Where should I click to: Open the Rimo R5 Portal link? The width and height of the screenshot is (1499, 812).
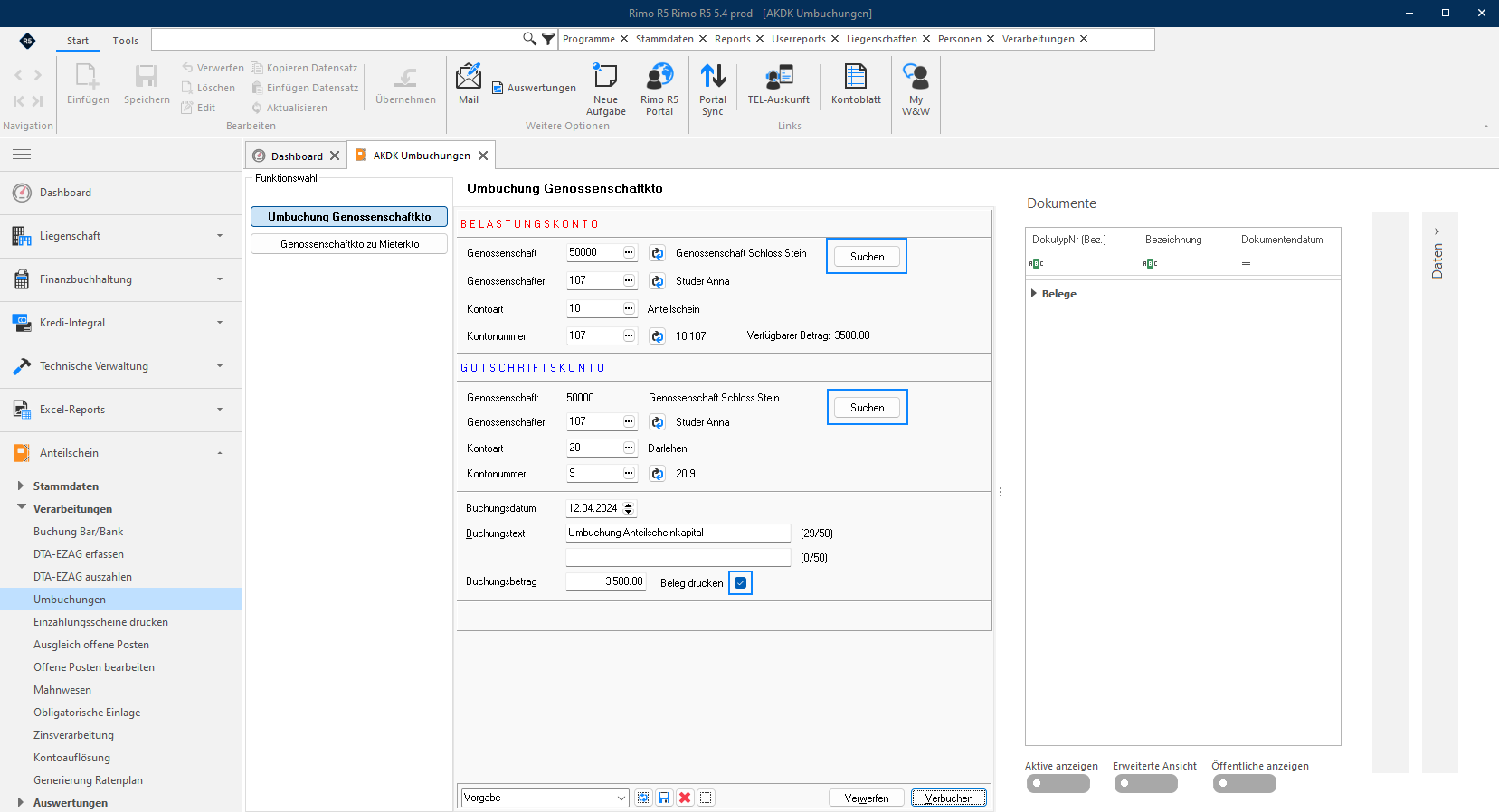(x=659, y=89)
